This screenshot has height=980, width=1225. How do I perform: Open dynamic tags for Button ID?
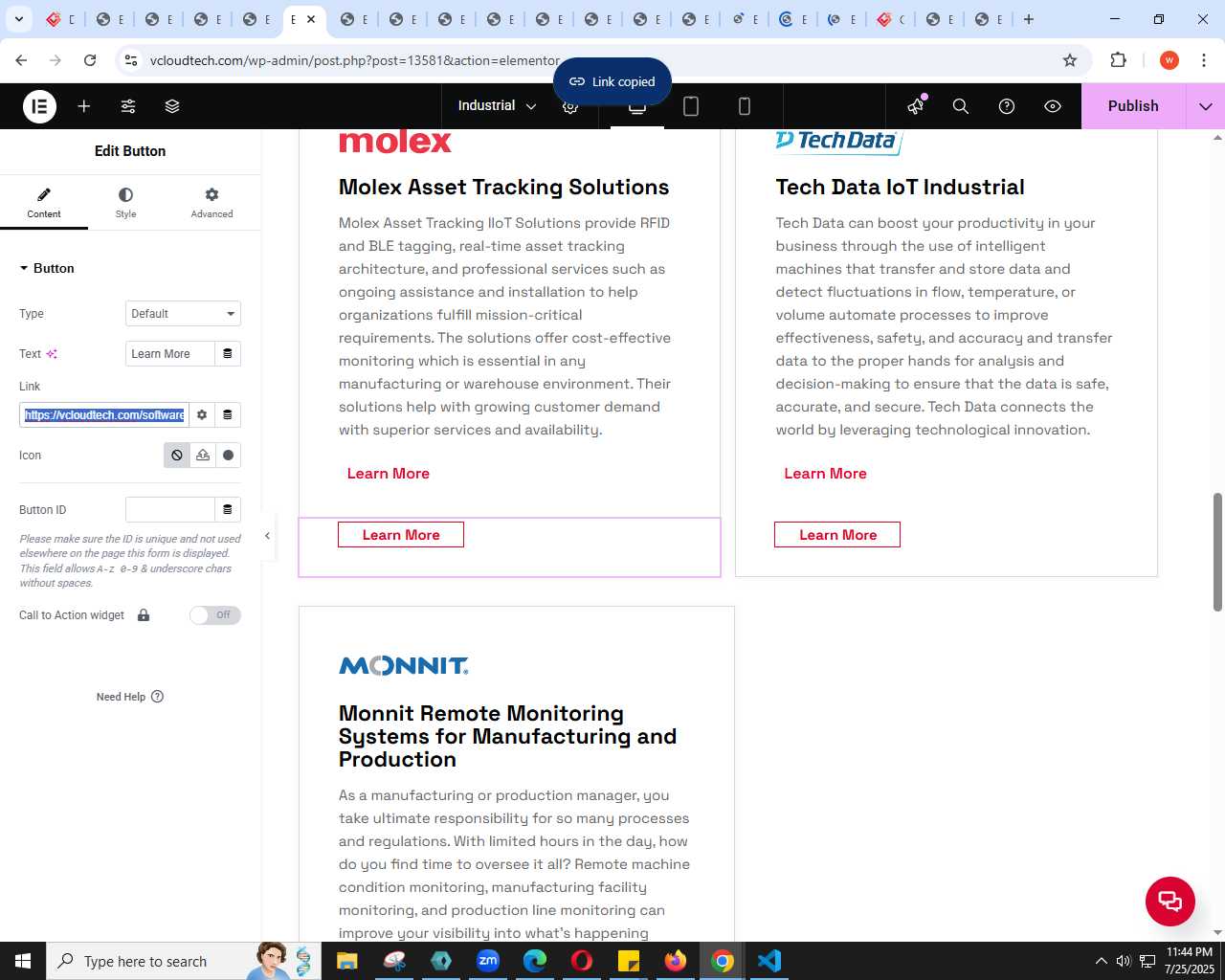(228, 510)
